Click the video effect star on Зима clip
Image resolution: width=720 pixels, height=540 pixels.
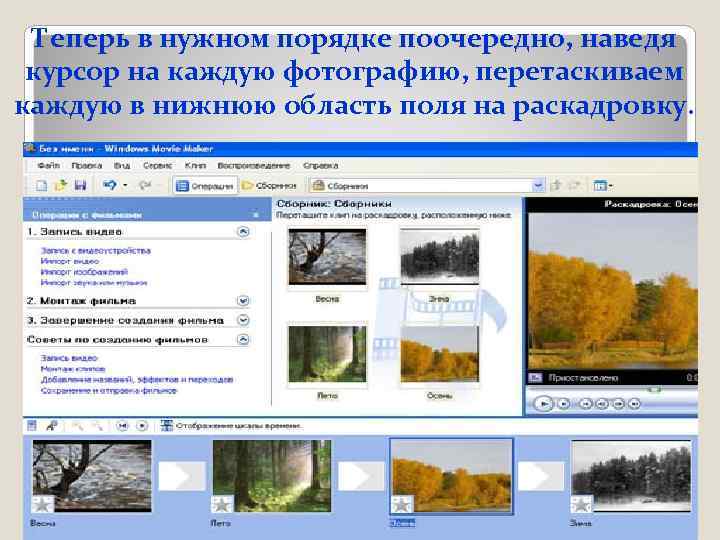pyautogui.click(x=581, y=504)
